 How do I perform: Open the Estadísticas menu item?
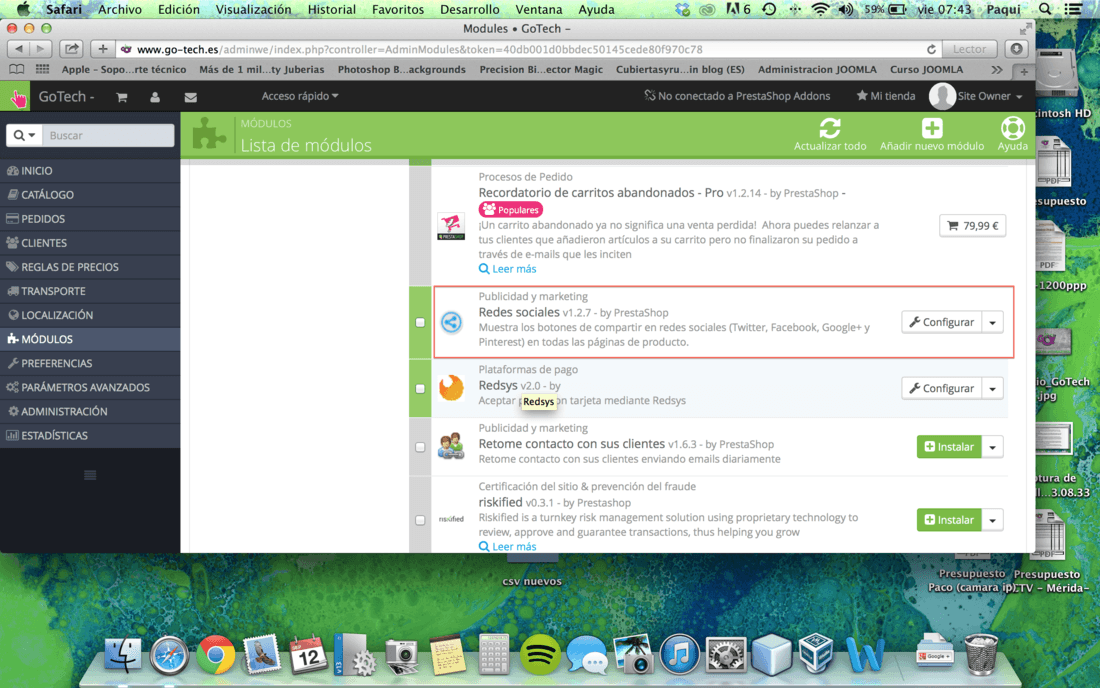(x=90, y=436)
